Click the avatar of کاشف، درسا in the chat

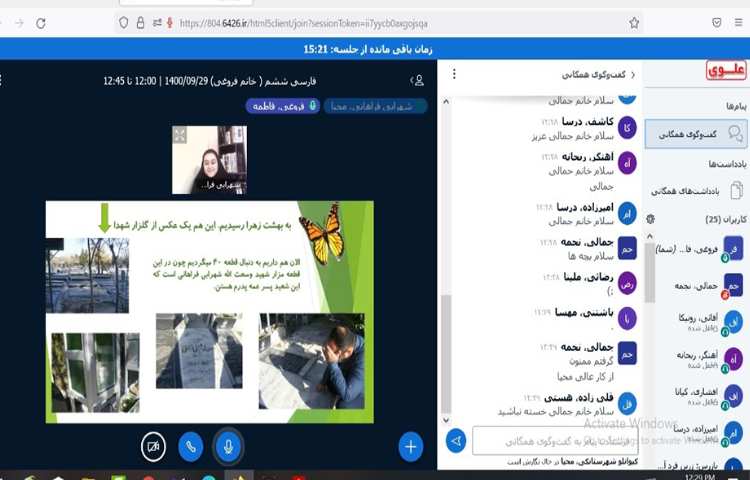pos(627,128)
